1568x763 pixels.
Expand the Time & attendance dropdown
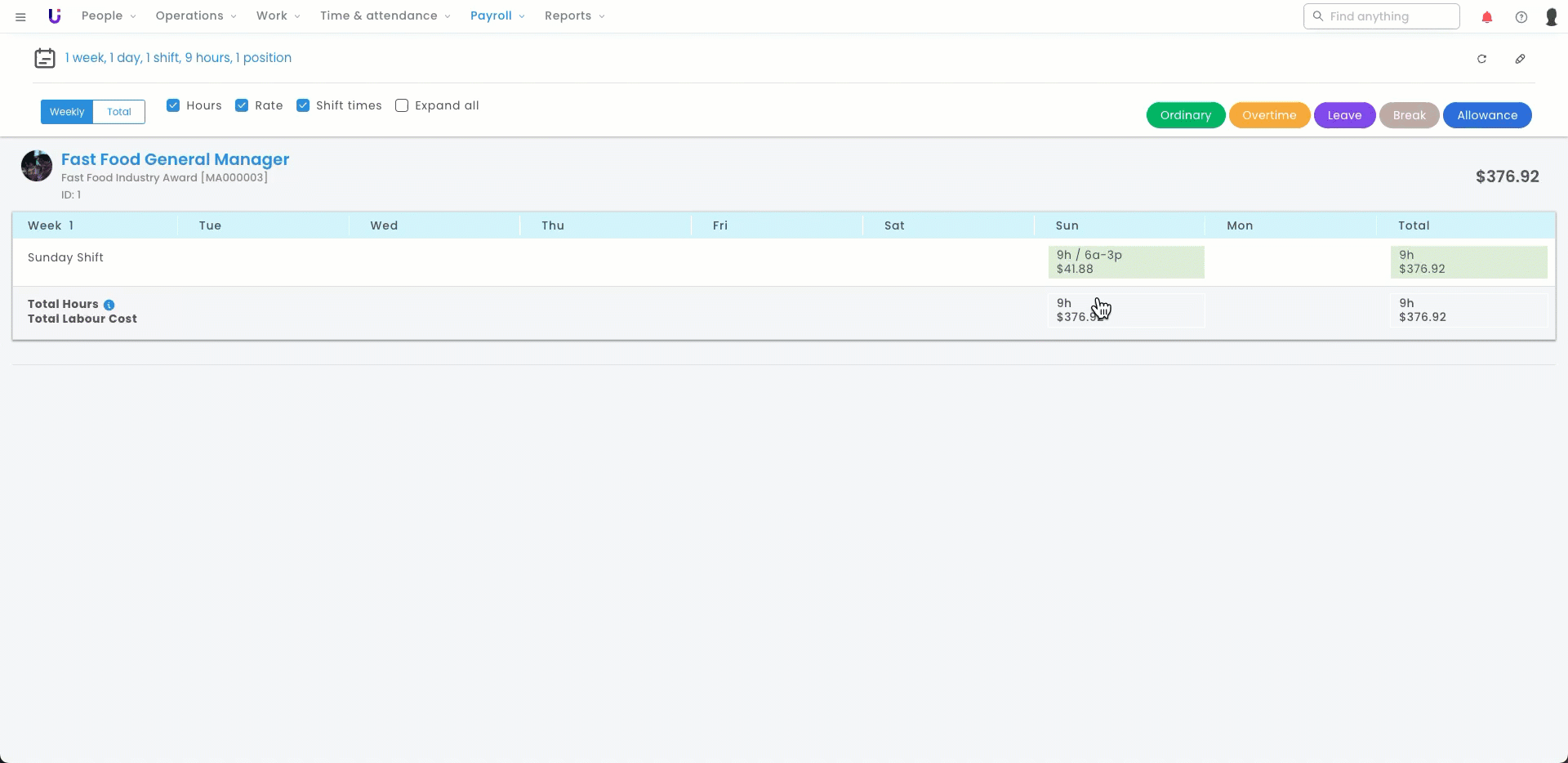[x=385, y=16]
